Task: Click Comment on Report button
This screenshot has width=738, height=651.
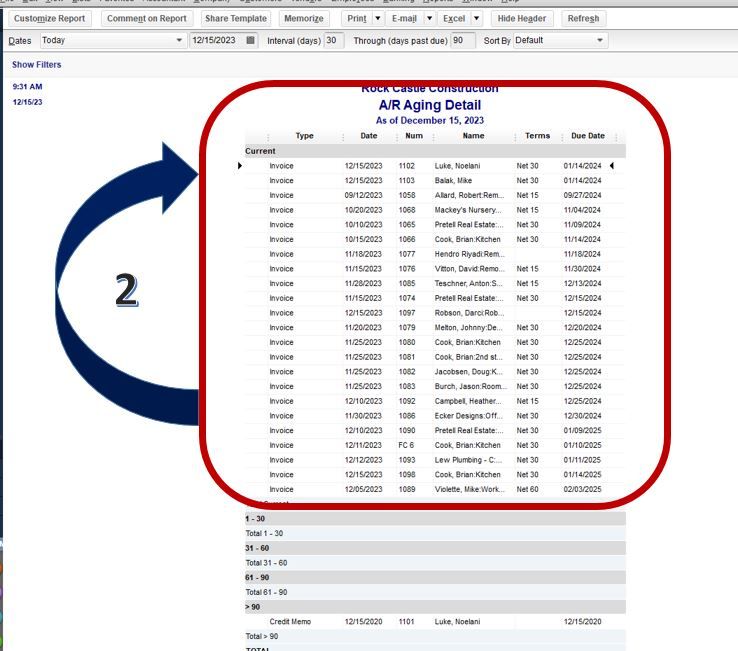Action: [146, 18]
